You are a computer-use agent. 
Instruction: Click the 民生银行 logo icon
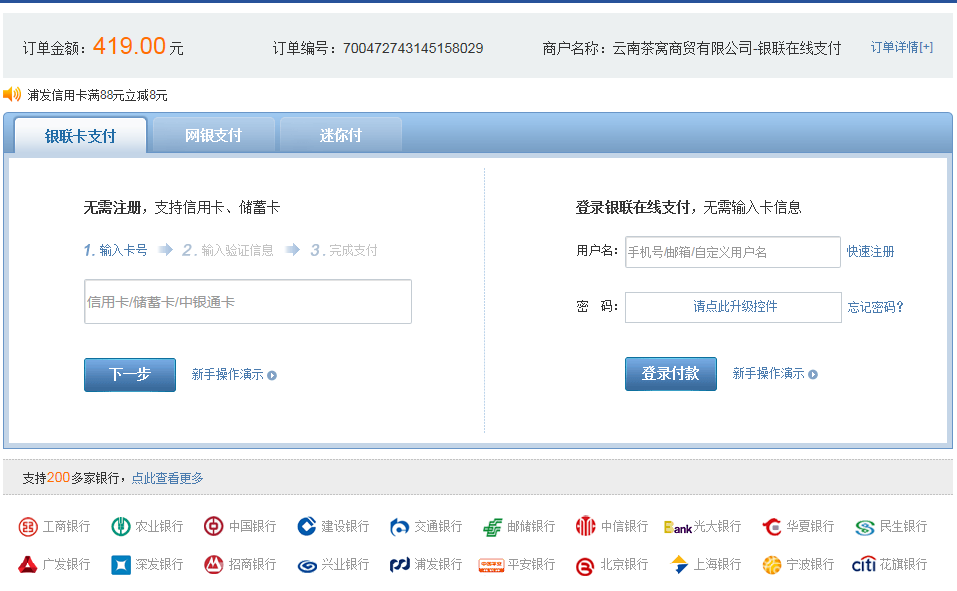[864, 526]
